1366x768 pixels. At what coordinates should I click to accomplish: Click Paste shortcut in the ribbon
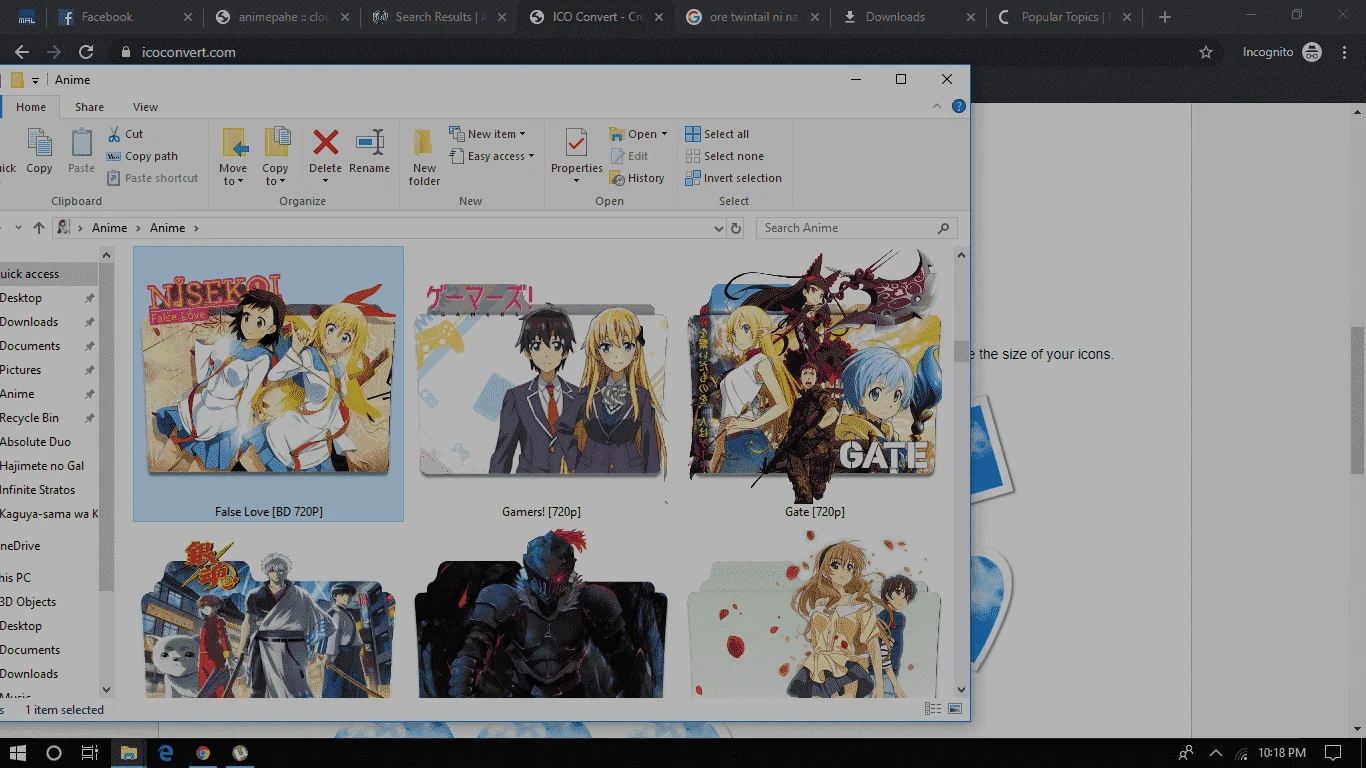tap(152, 178)
